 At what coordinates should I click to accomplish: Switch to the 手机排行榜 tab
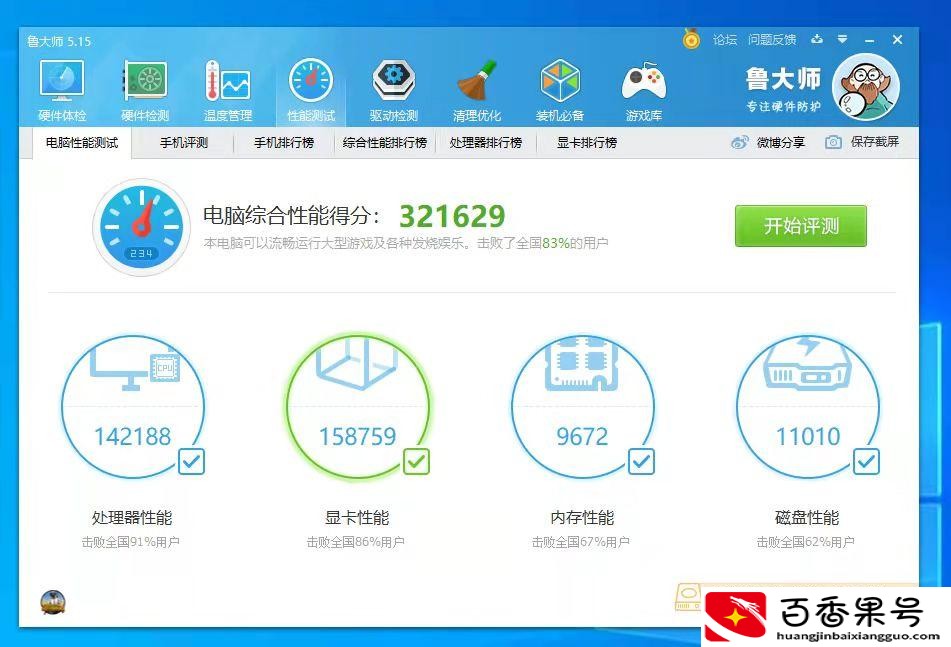pos(284,143)
